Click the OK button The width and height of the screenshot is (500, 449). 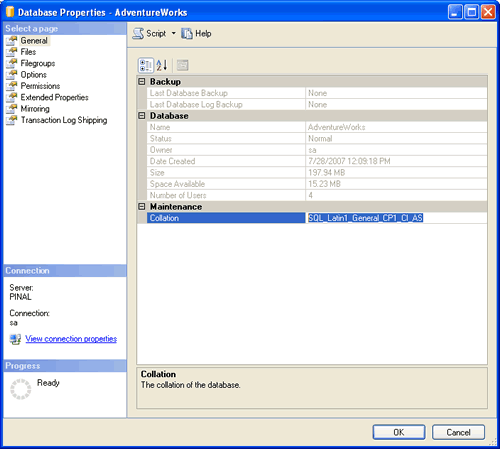click(x=399, y=432)
